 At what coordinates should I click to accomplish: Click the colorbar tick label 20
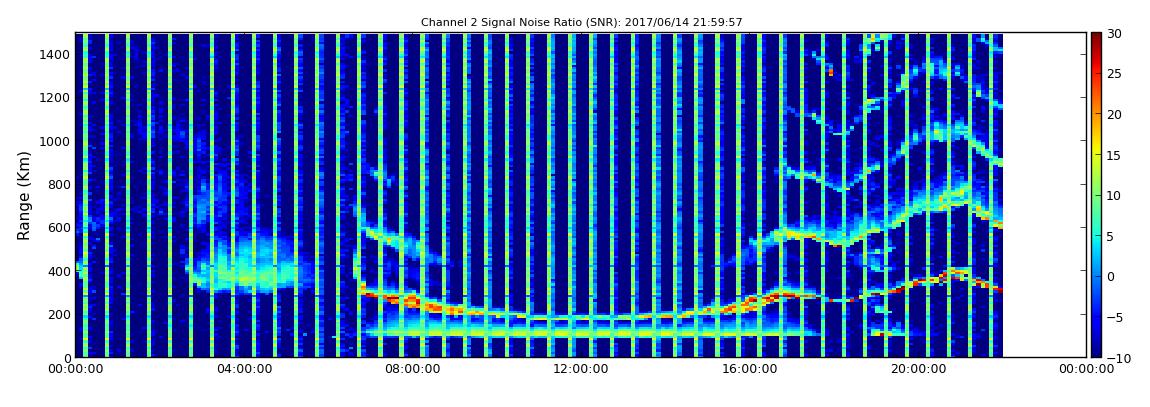[x=1114, y=114]
